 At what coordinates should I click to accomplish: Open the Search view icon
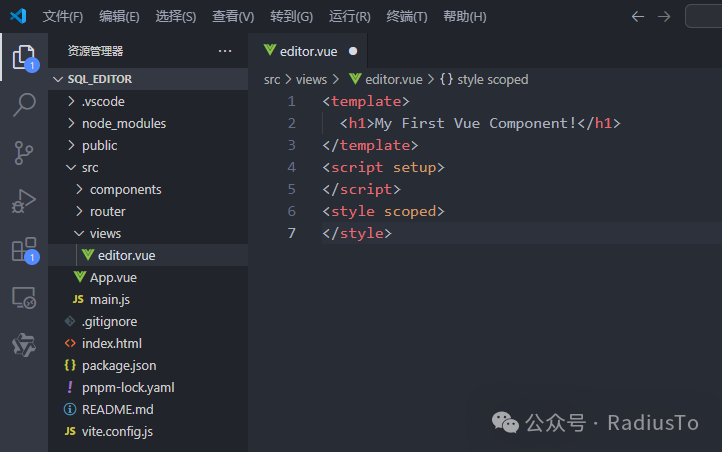click(23, 105)
